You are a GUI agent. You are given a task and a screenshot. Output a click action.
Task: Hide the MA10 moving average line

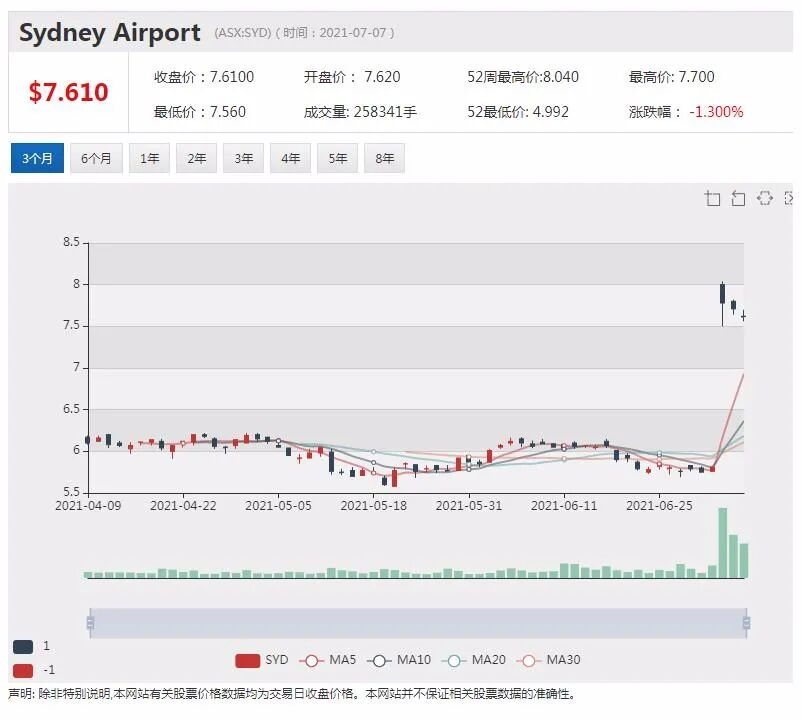(x=399, y=660)
